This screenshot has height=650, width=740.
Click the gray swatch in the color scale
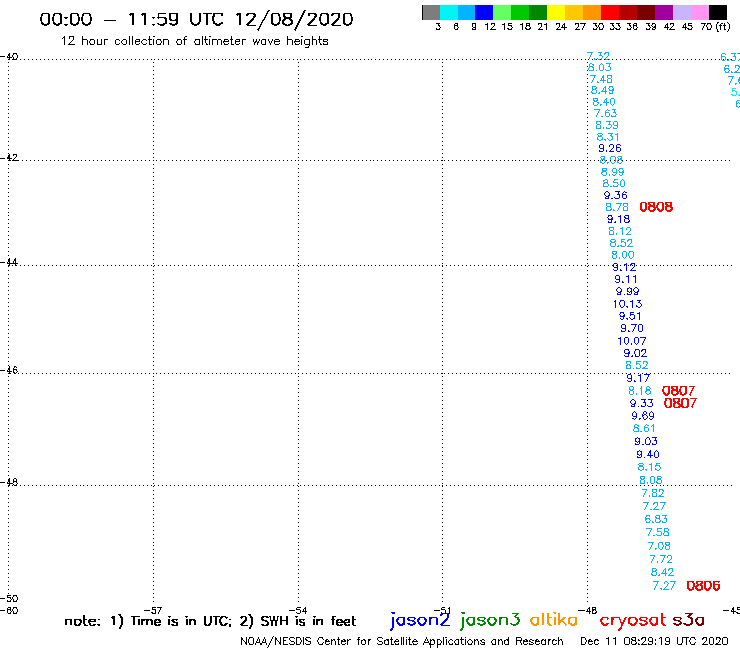coord(431,12)
